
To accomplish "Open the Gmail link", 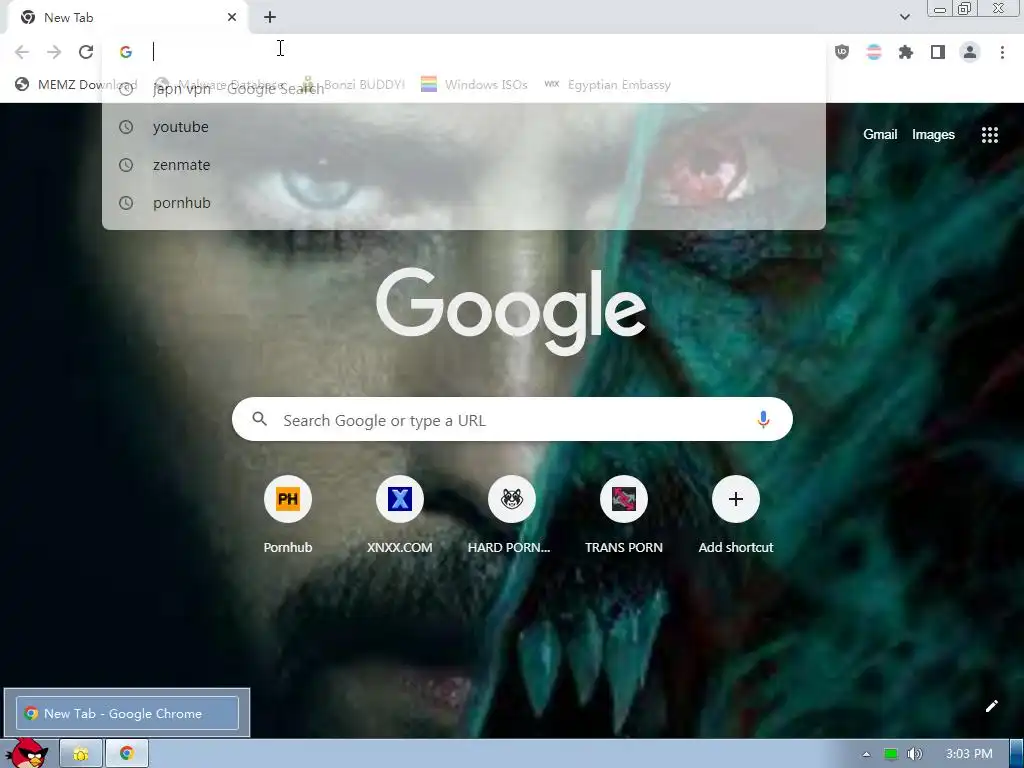I will (x=880, y=135).
